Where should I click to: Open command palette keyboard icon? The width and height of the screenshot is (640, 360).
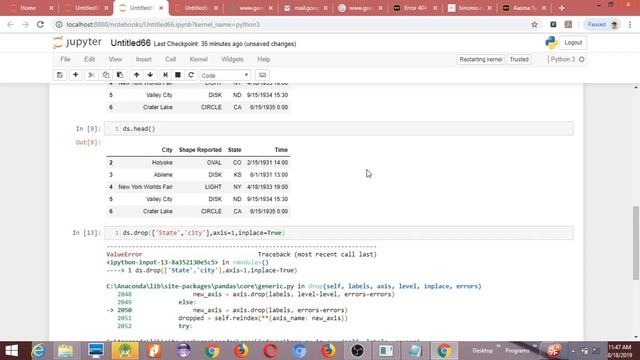pyautogui.click(x=262, y=75)
